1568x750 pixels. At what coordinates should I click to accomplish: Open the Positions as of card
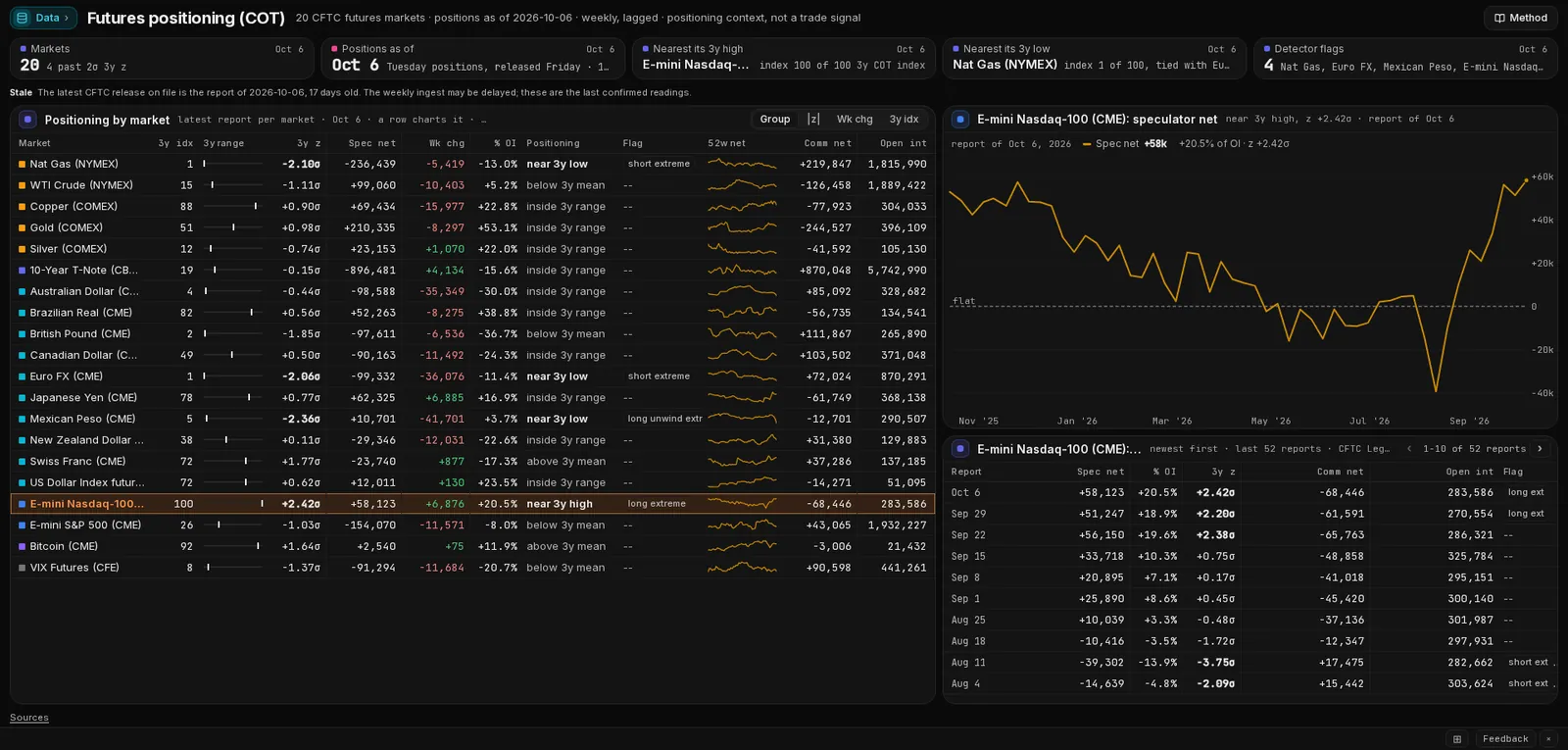tap(472, 58)
